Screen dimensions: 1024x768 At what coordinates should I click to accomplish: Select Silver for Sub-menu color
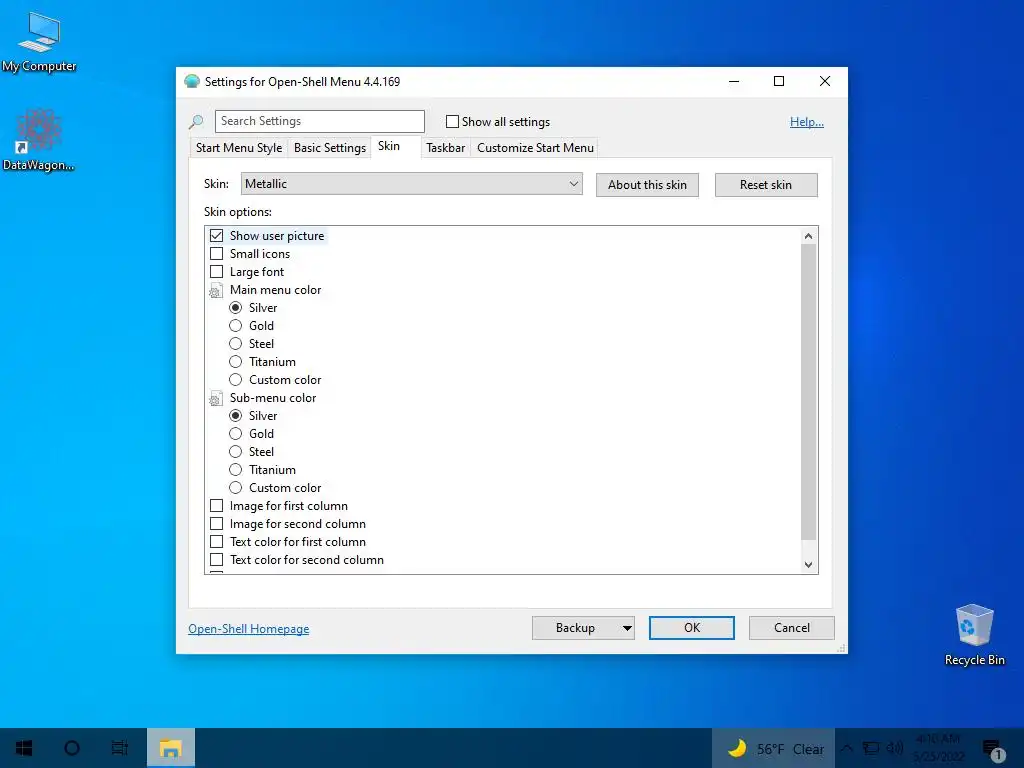(x=236, y=416)
